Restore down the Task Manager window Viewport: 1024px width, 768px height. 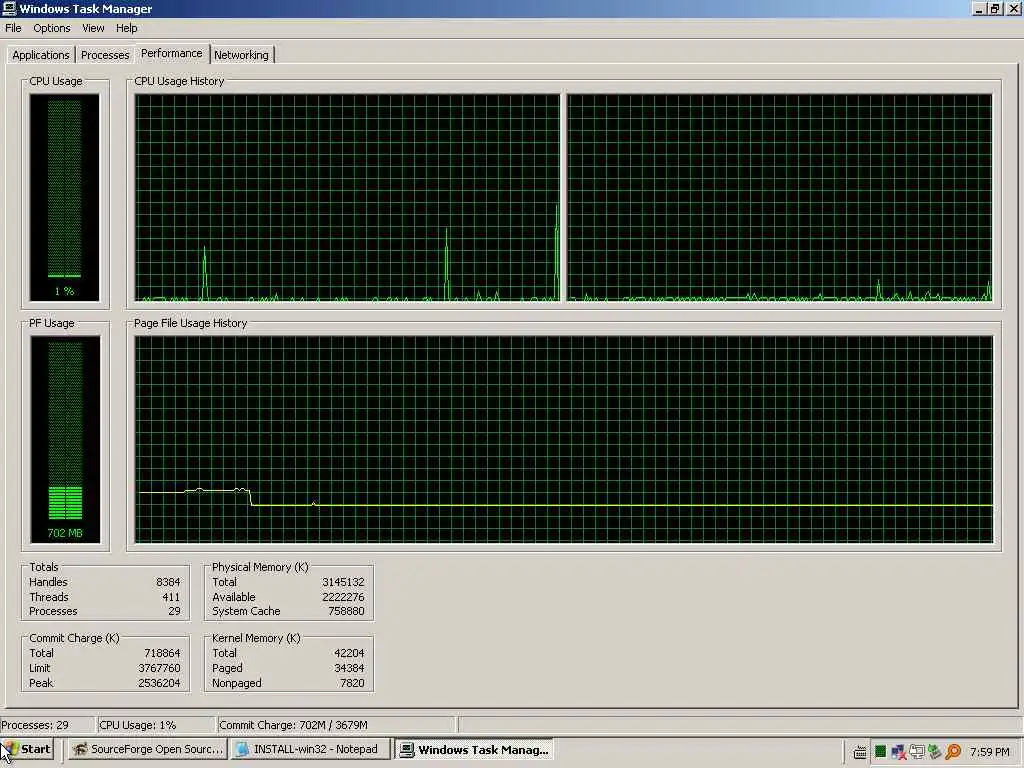[x=995, y=8]
